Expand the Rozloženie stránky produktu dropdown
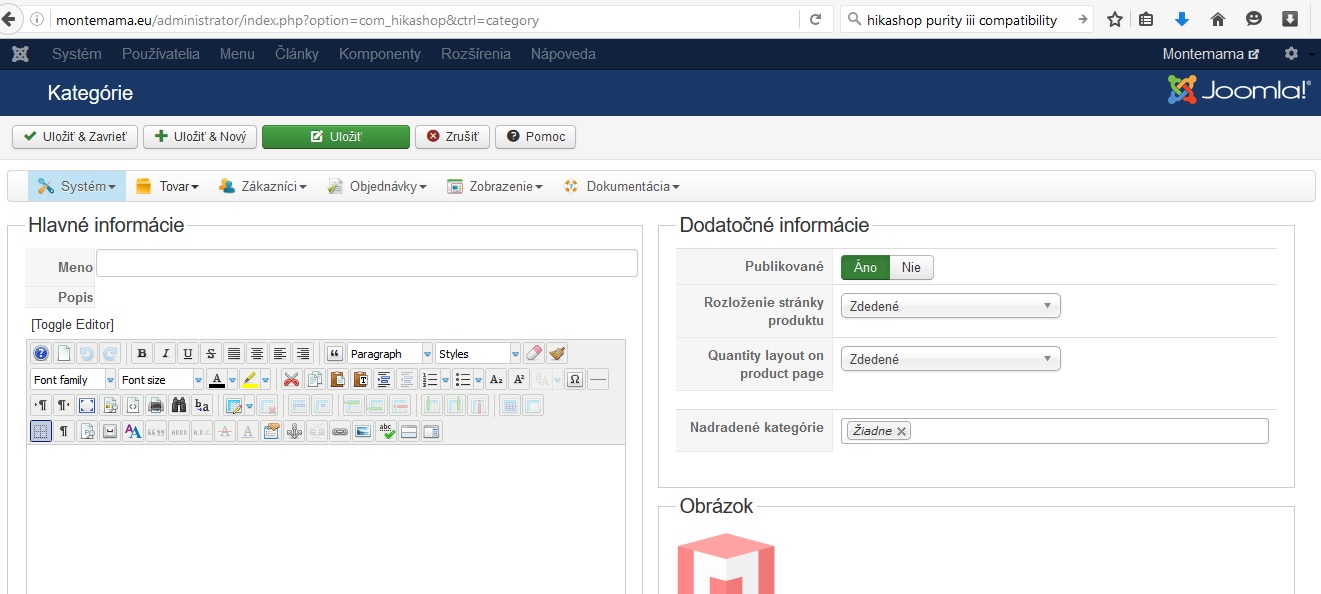The width and height of the screenshot is (1321, 594). pos(950,306)
